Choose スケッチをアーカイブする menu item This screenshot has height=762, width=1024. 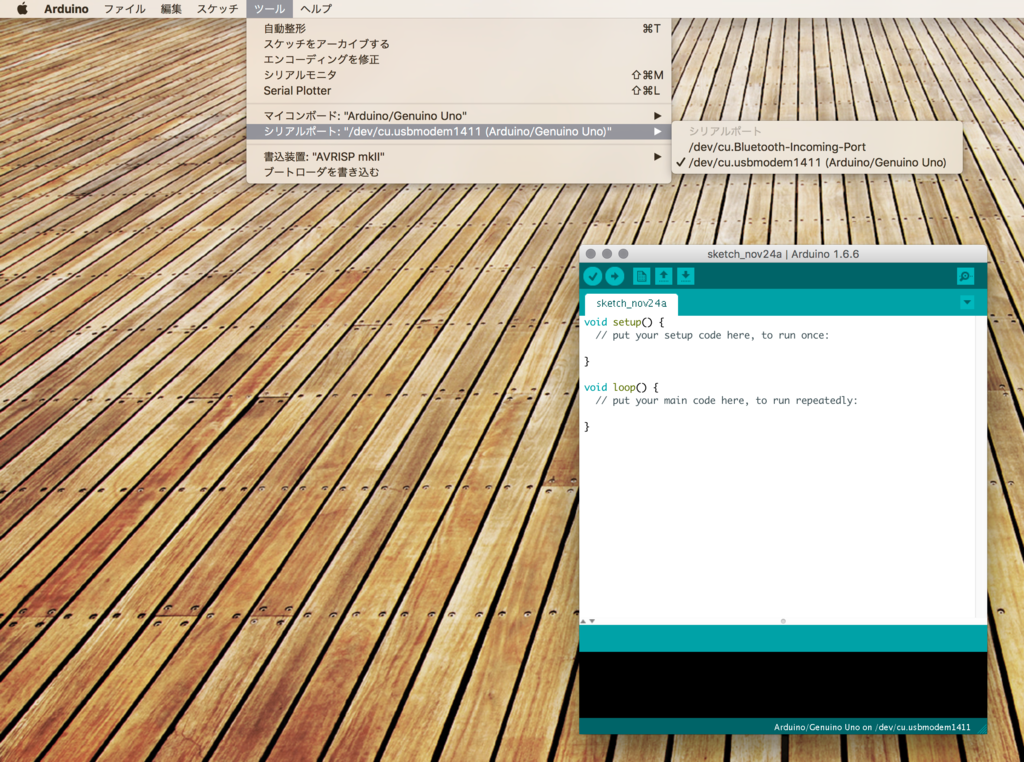(458, 44)
